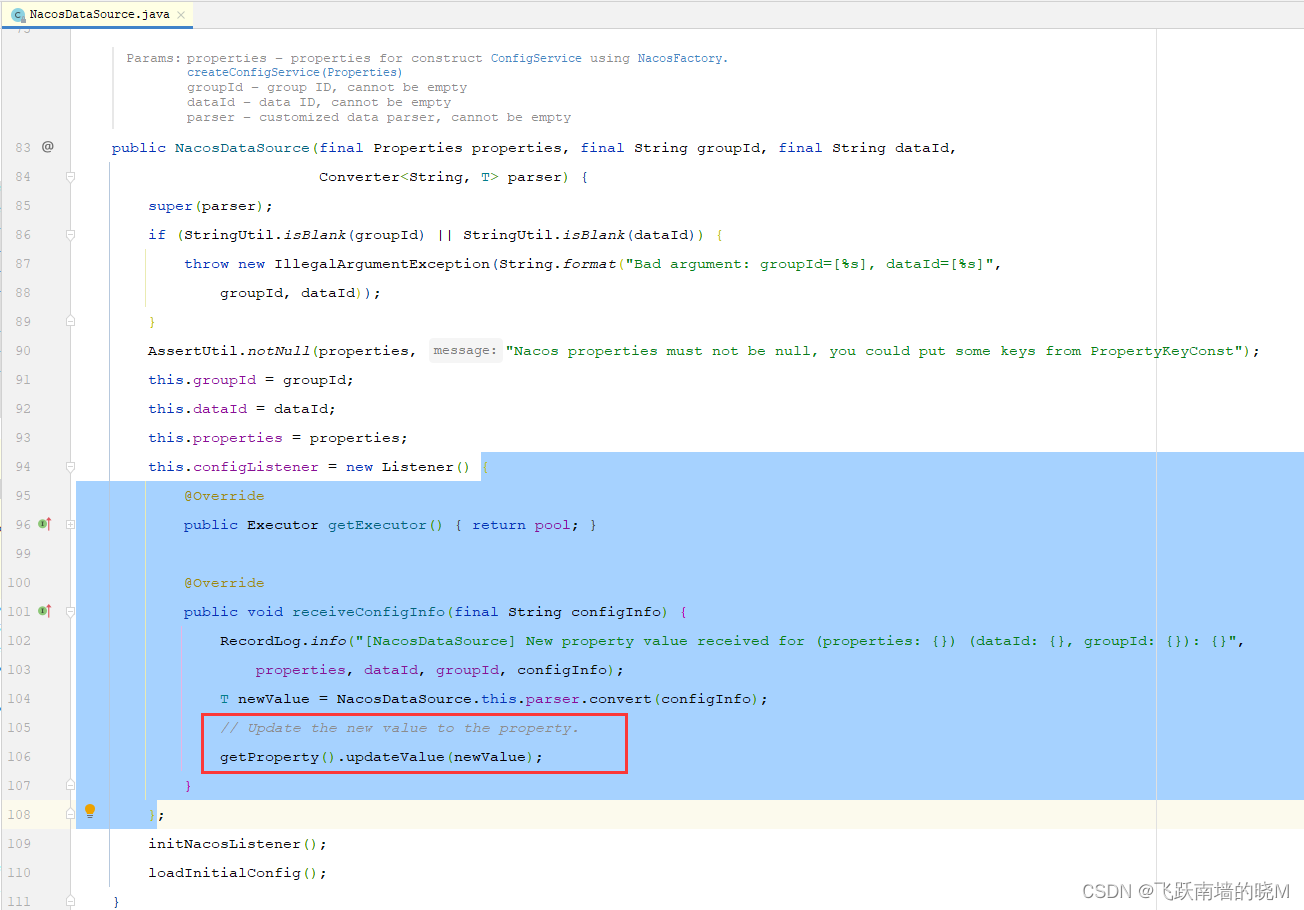1304x910 pixels.
Task: Follow the createConfigService(Properties) doc link
Action: [x=294, y=72]
